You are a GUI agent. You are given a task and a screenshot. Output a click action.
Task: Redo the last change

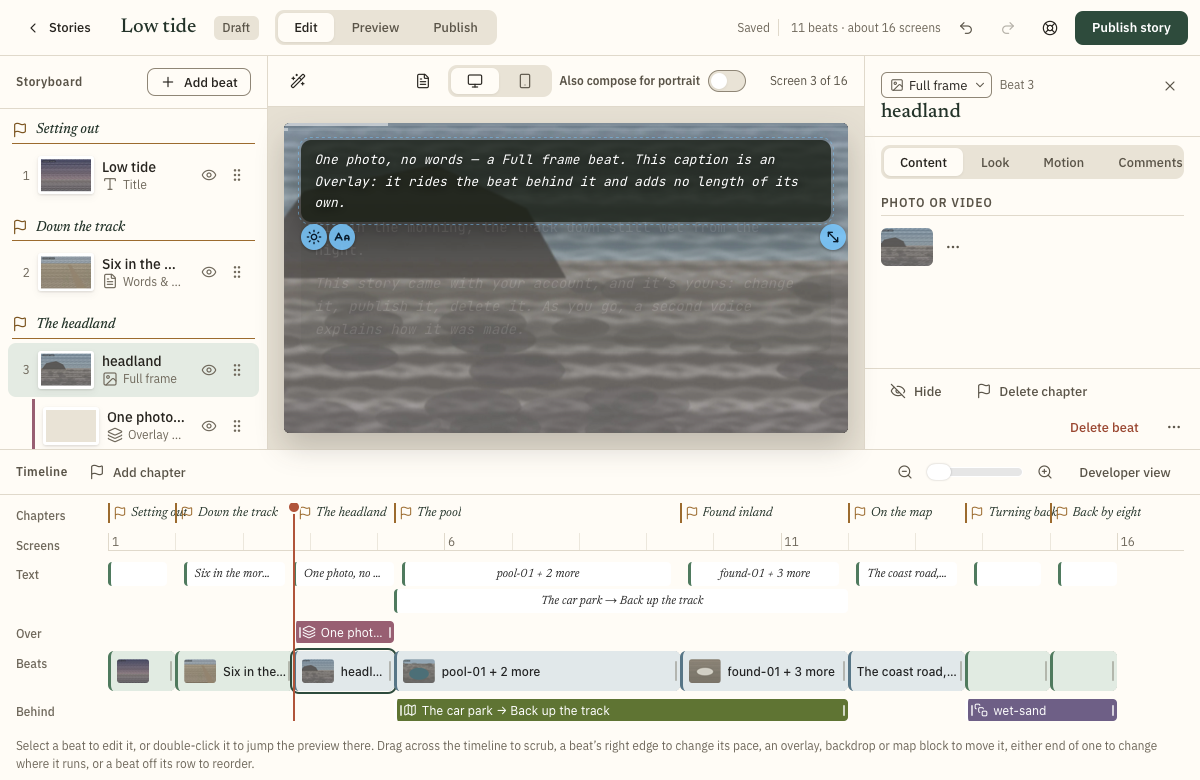point(1008,28)
